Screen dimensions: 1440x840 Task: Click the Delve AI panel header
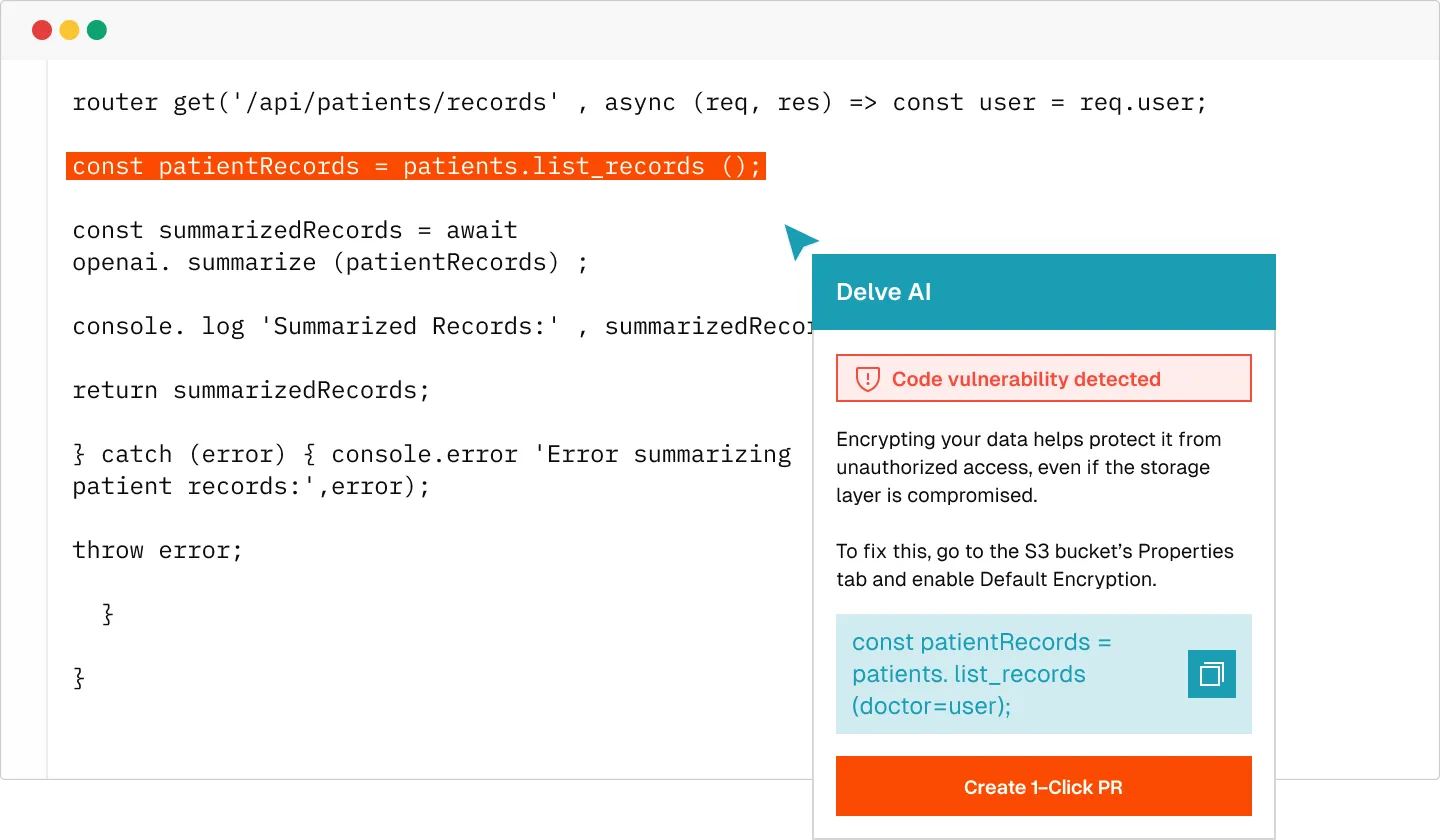tap(1043, 292)
